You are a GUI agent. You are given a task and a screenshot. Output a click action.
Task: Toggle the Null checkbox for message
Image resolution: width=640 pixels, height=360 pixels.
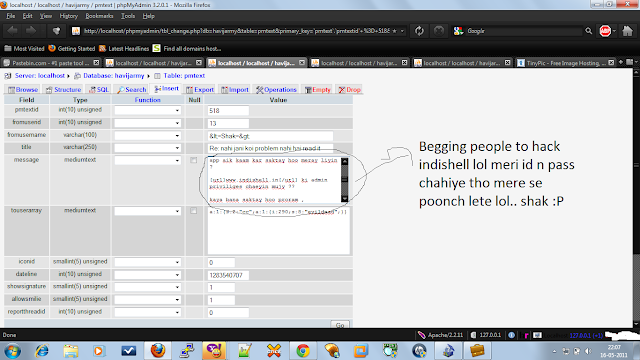click(x=193, y=160)
